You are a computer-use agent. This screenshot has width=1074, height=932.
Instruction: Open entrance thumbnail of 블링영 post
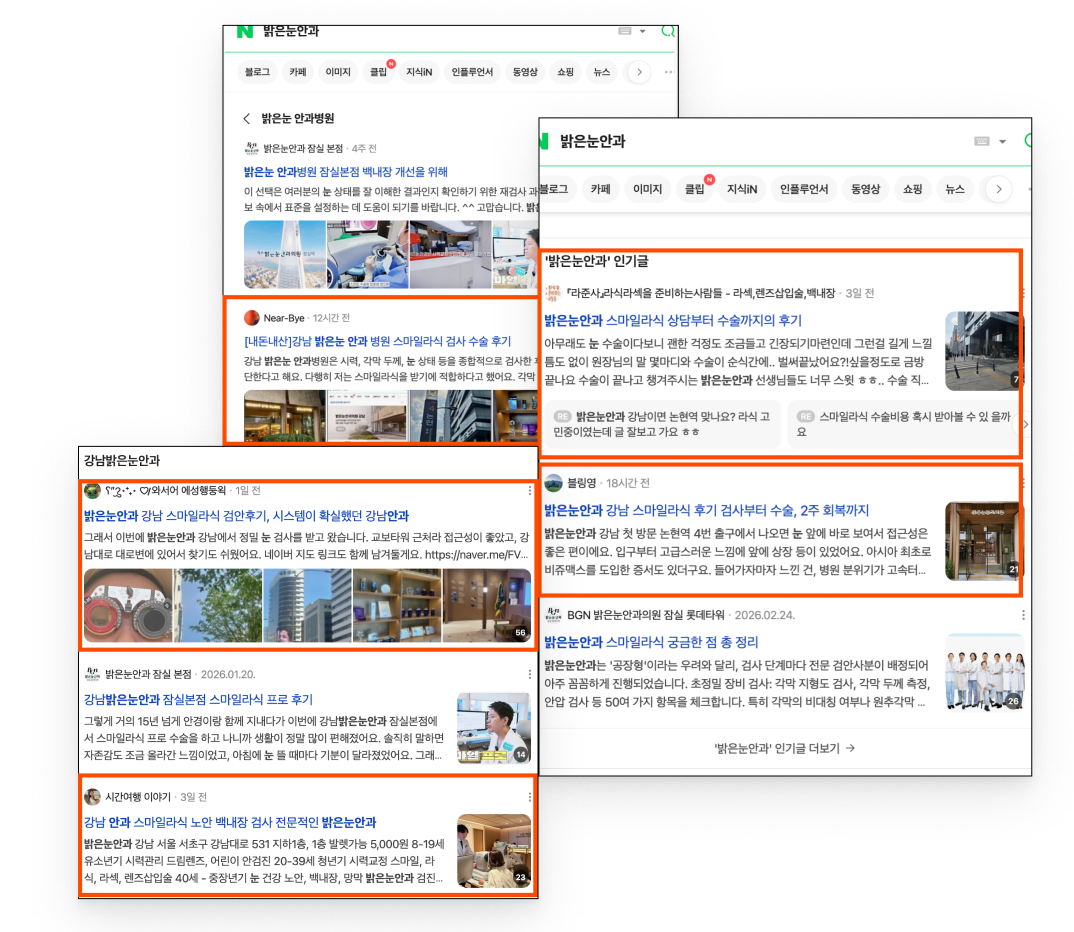click(x=983, y=541)
